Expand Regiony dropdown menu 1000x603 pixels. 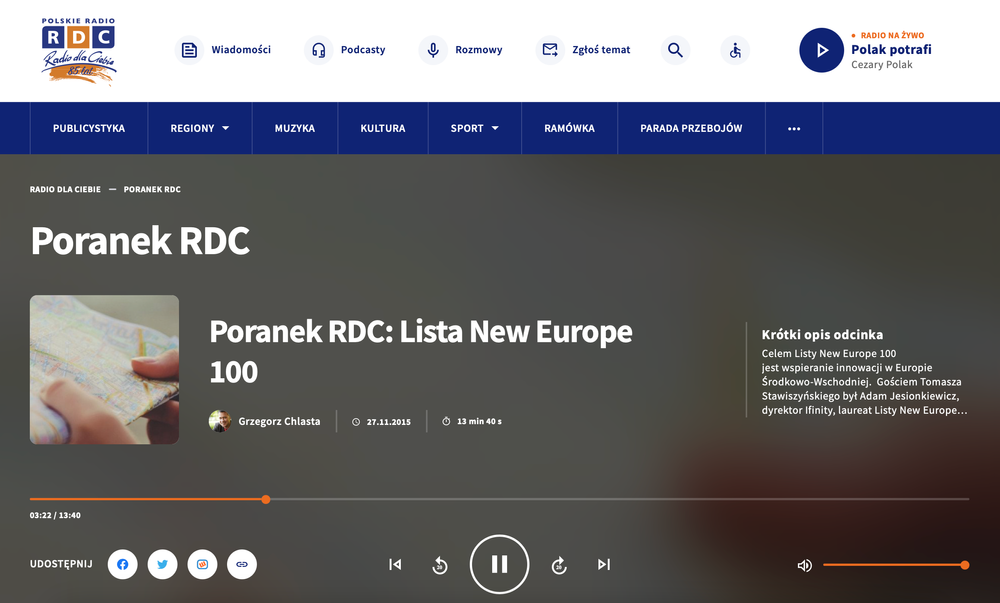200,128
